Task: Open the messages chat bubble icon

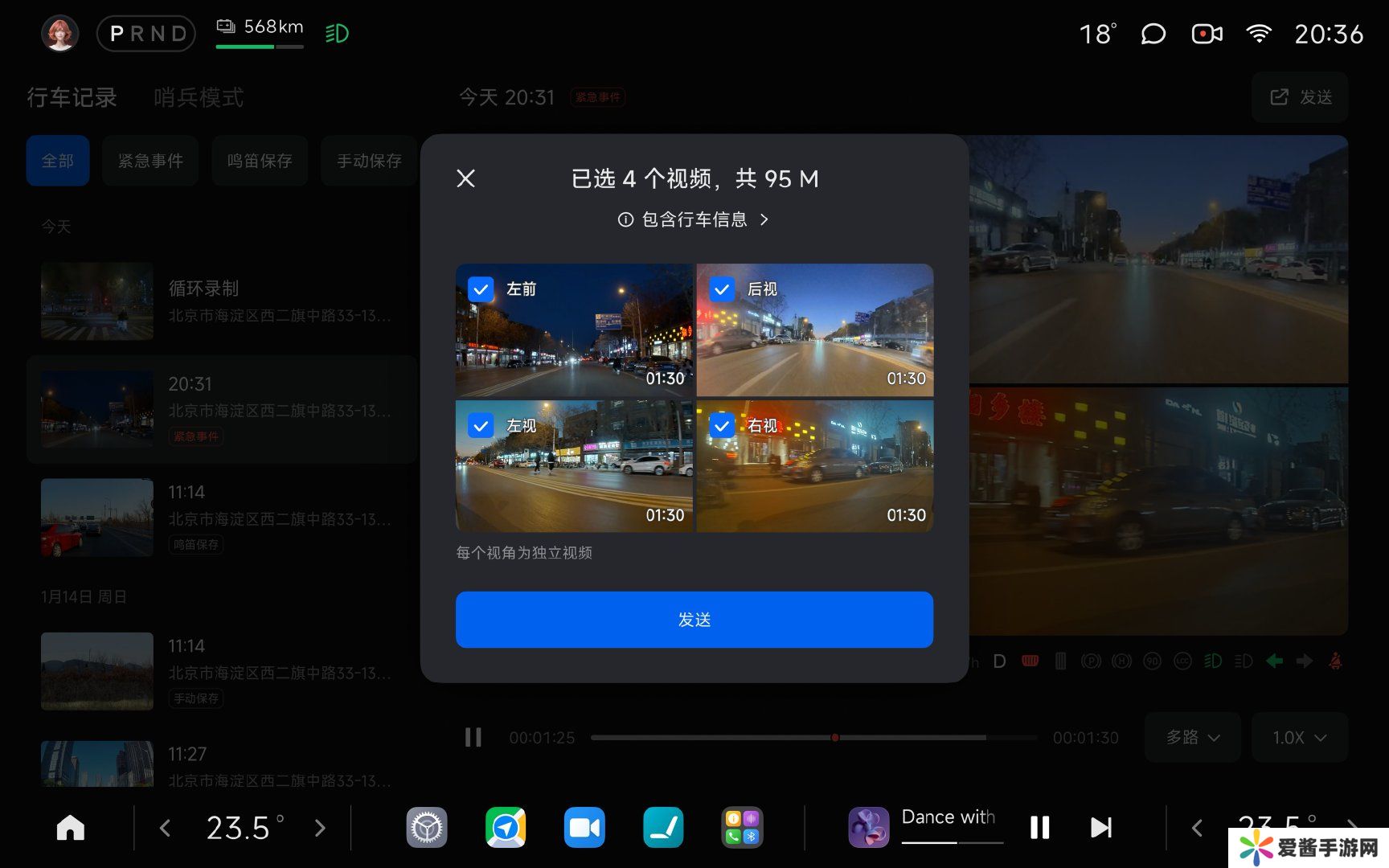Action: pyautogui.click(x=1153, y=34)
